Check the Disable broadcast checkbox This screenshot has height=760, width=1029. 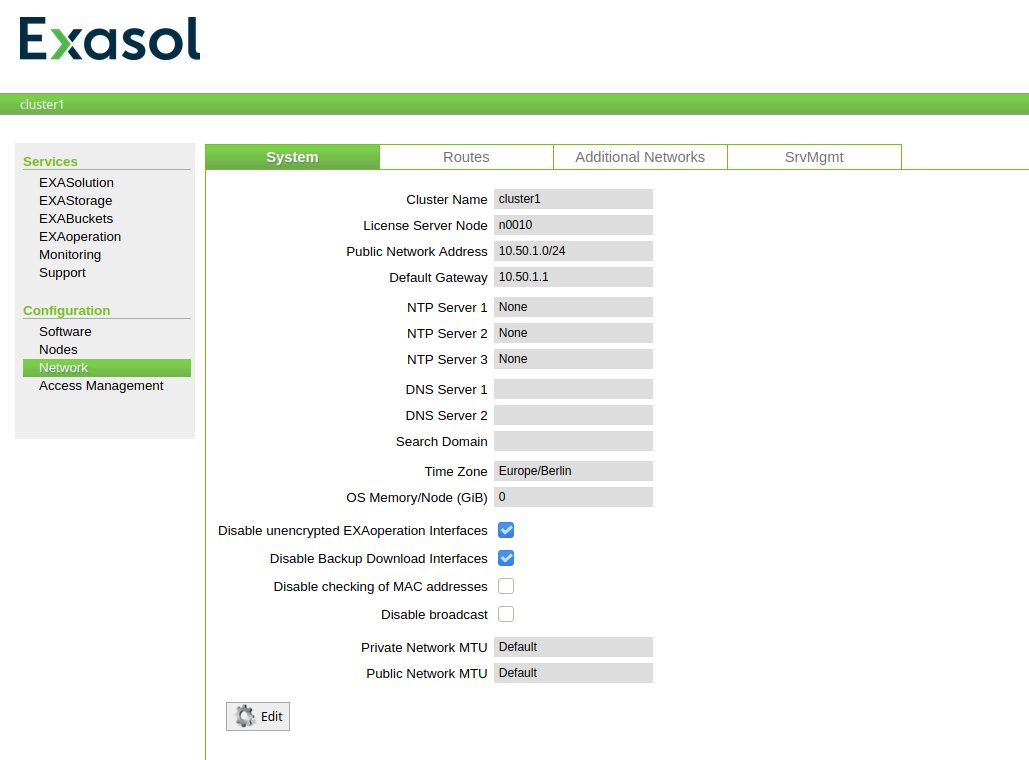tap(506, 614)
